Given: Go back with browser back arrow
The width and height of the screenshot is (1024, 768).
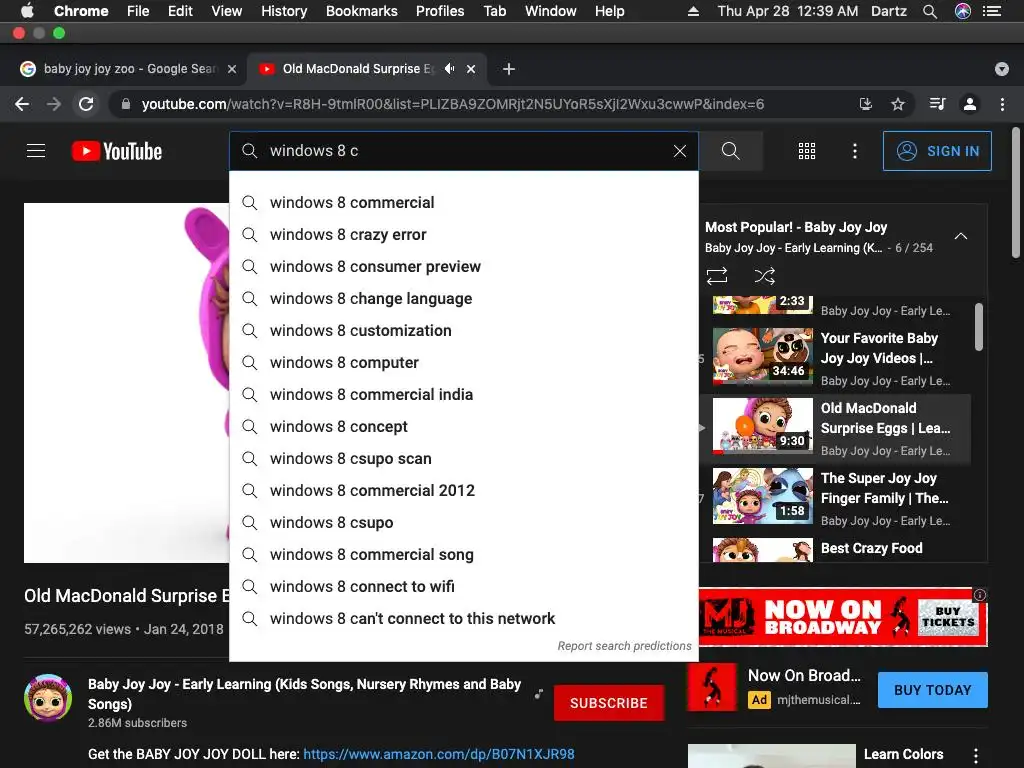Looking at the screenshot, I should coord(22,104).
